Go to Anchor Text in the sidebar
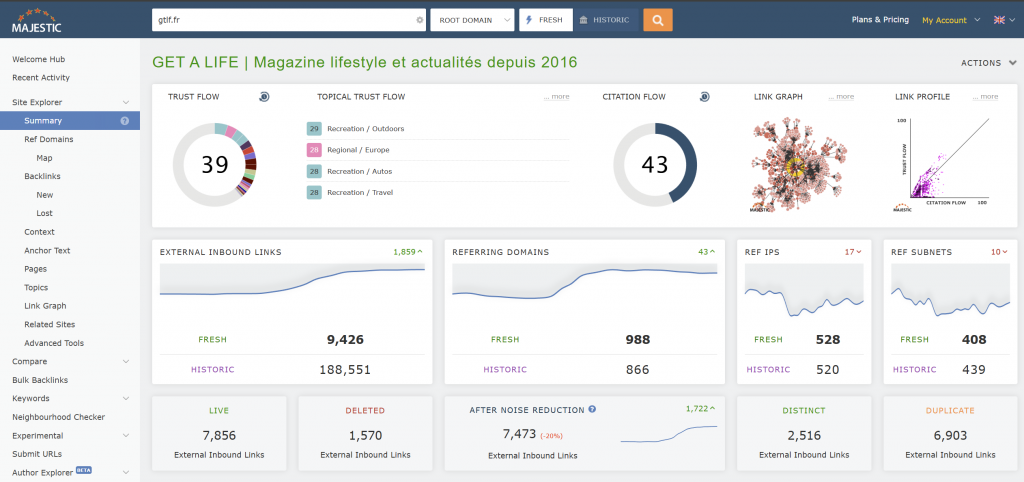The width and height of the screenshot is (1024, 482). 47,250
